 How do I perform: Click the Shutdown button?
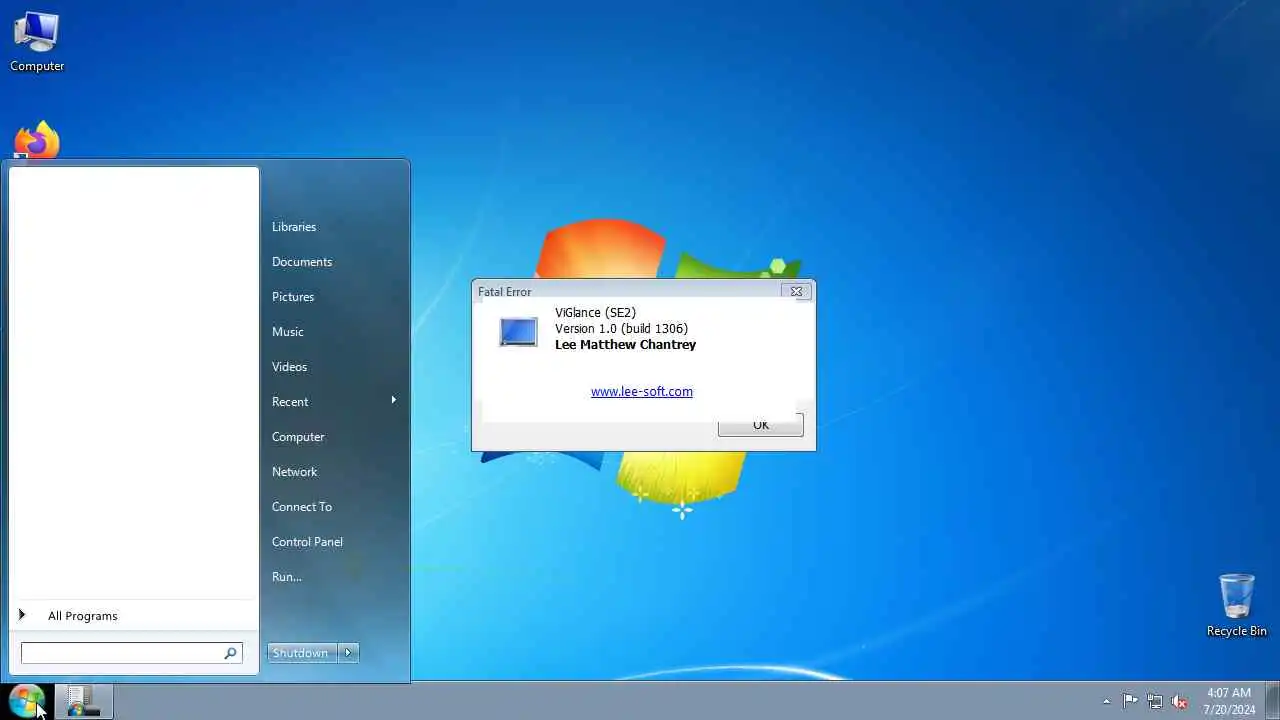click(301, 653)
